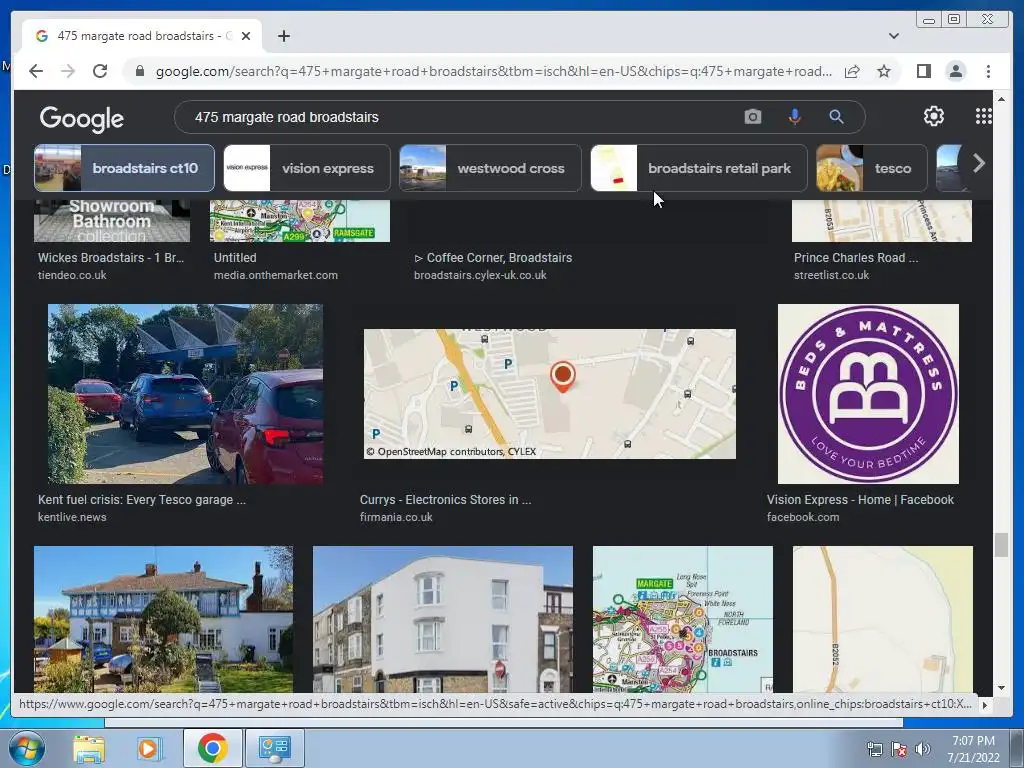Image resolution: width=1024 pixels, height=768 pixels.
Task: Open the OpenStreetMap pin thumbnail
Action: click(x=549, y=394)
